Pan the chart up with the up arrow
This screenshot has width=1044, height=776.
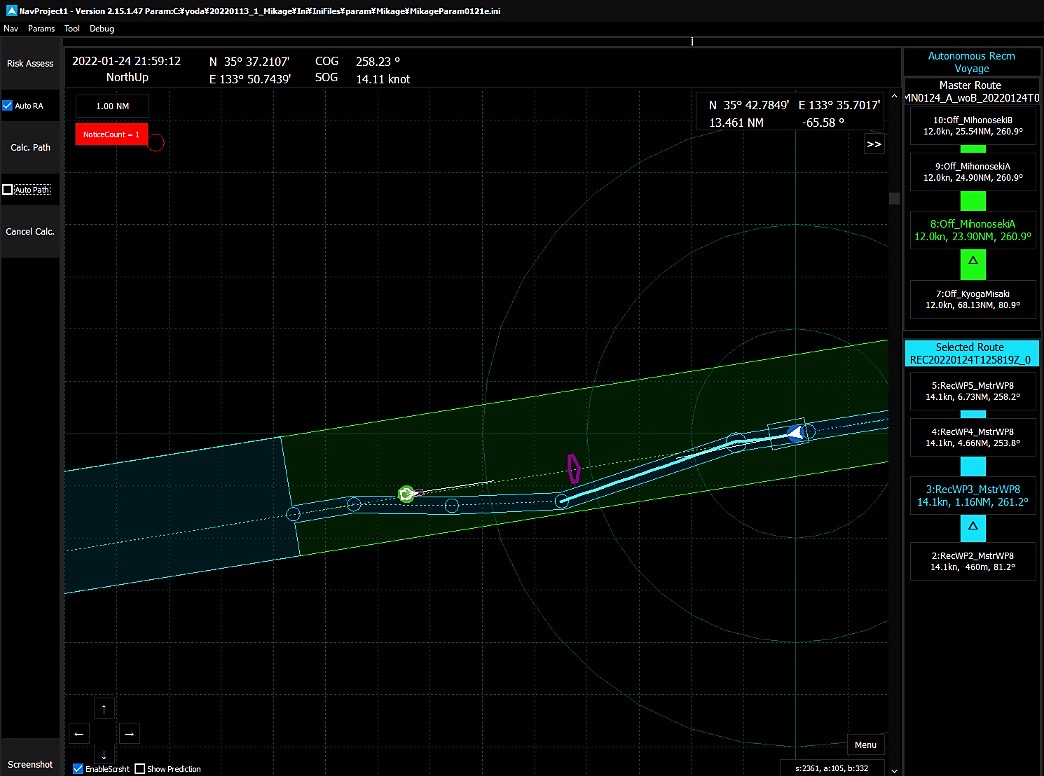click(104, 709)
